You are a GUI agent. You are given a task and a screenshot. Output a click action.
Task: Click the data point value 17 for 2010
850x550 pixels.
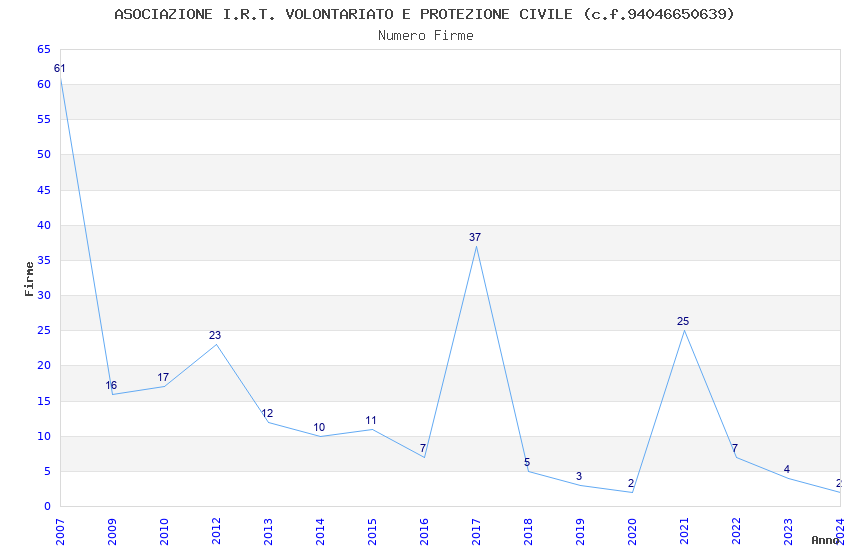point(163,377)
